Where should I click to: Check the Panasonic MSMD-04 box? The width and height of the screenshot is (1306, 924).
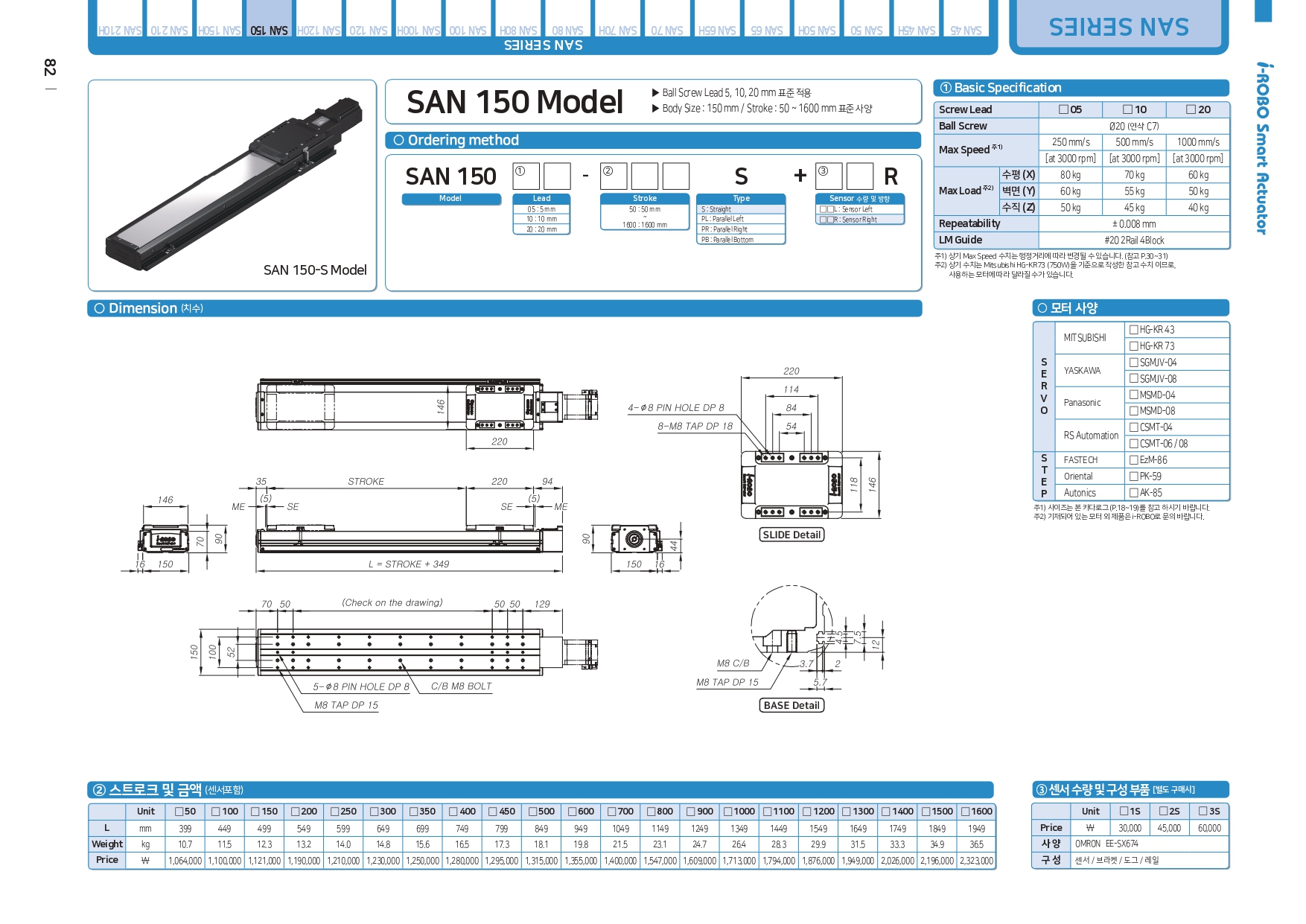click(1134, 395)
